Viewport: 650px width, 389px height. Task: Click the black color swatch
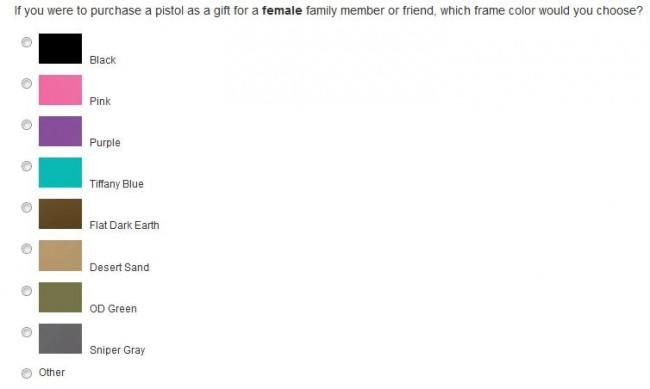[61, 49]
